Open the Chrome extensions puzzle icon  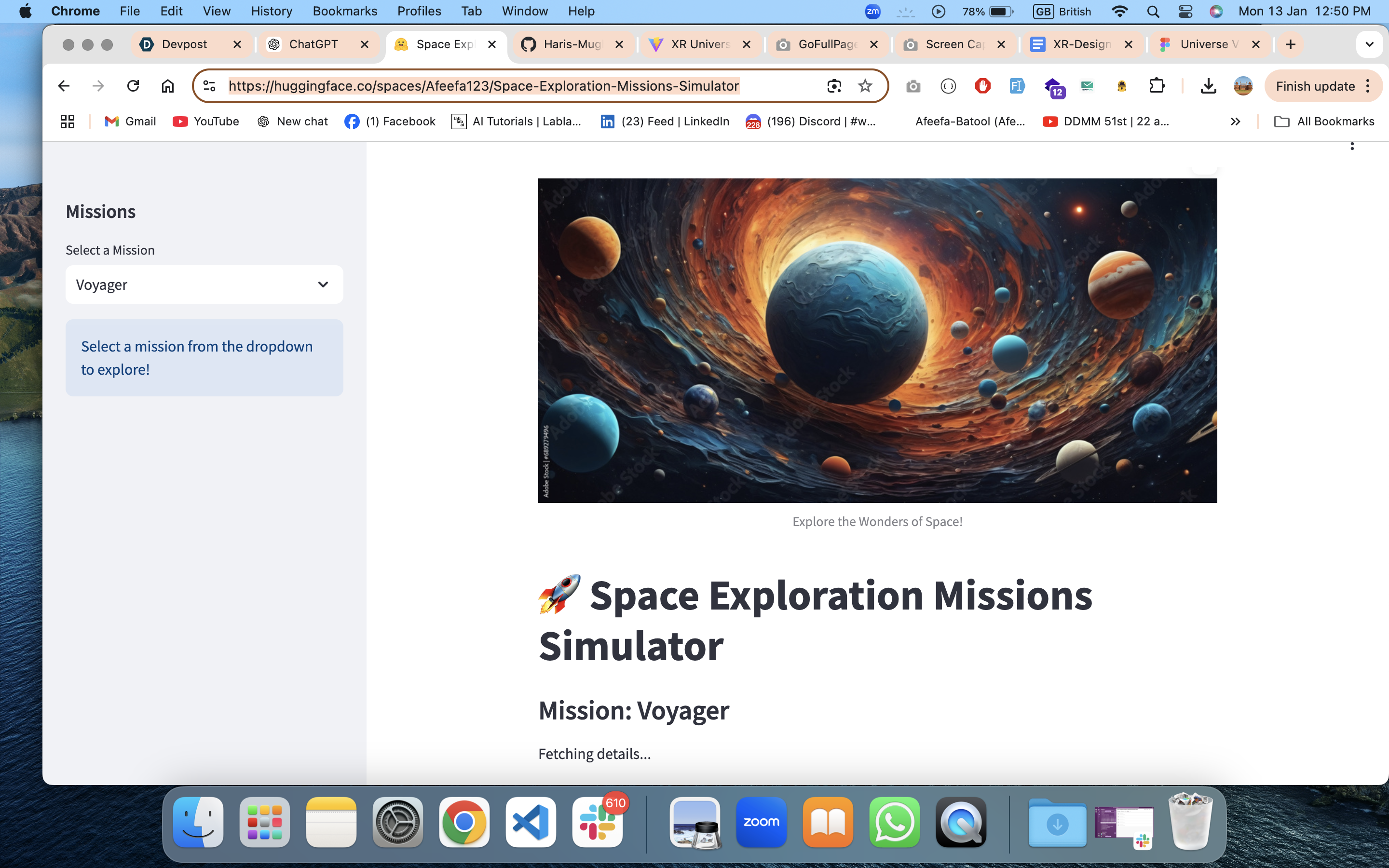click(x=1157, y=86)
